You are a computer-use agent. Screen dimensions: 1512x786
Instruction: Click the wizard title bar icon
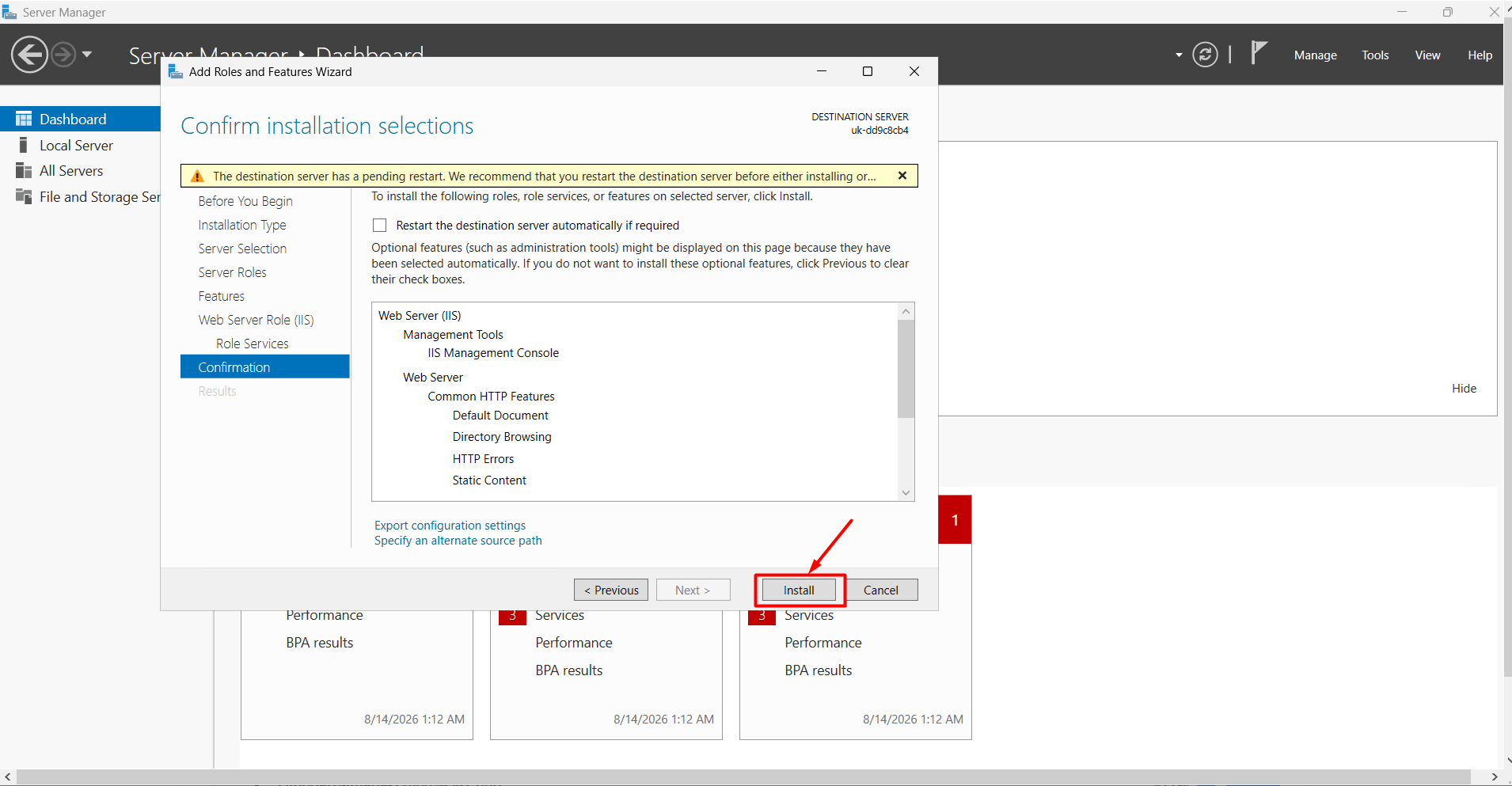pyautogui.click(x=176, y=71)
